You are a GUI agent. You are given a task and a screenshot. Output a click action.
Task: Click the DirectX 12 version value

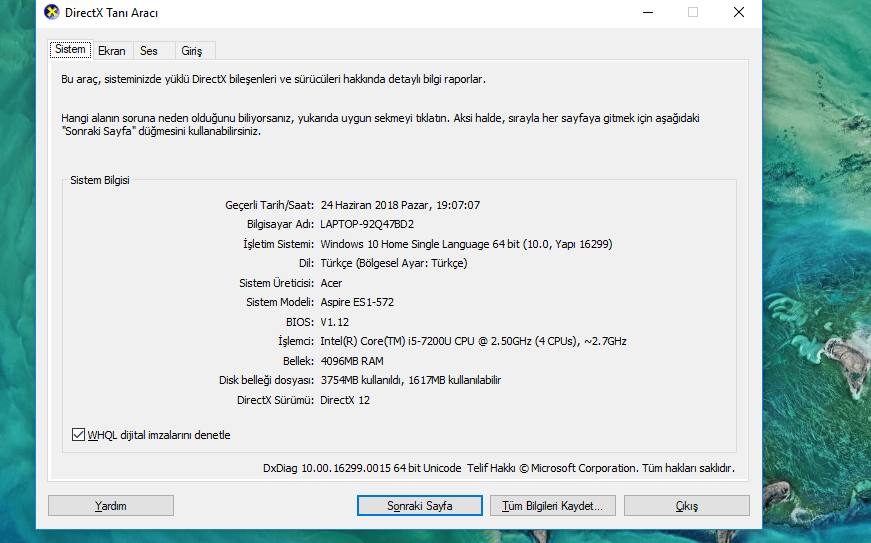pyautogui.click(x=345, y=400)
